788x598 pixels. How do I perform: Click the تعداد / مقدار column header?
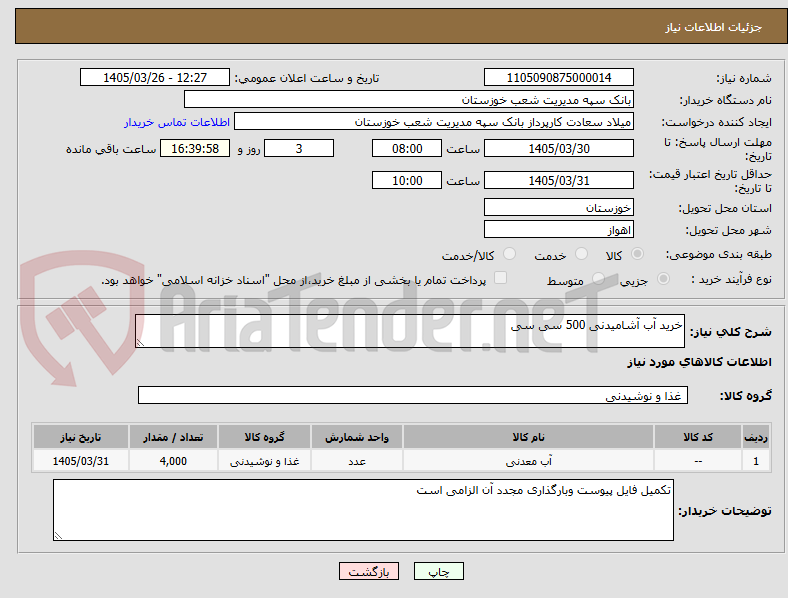pos(173,437)
